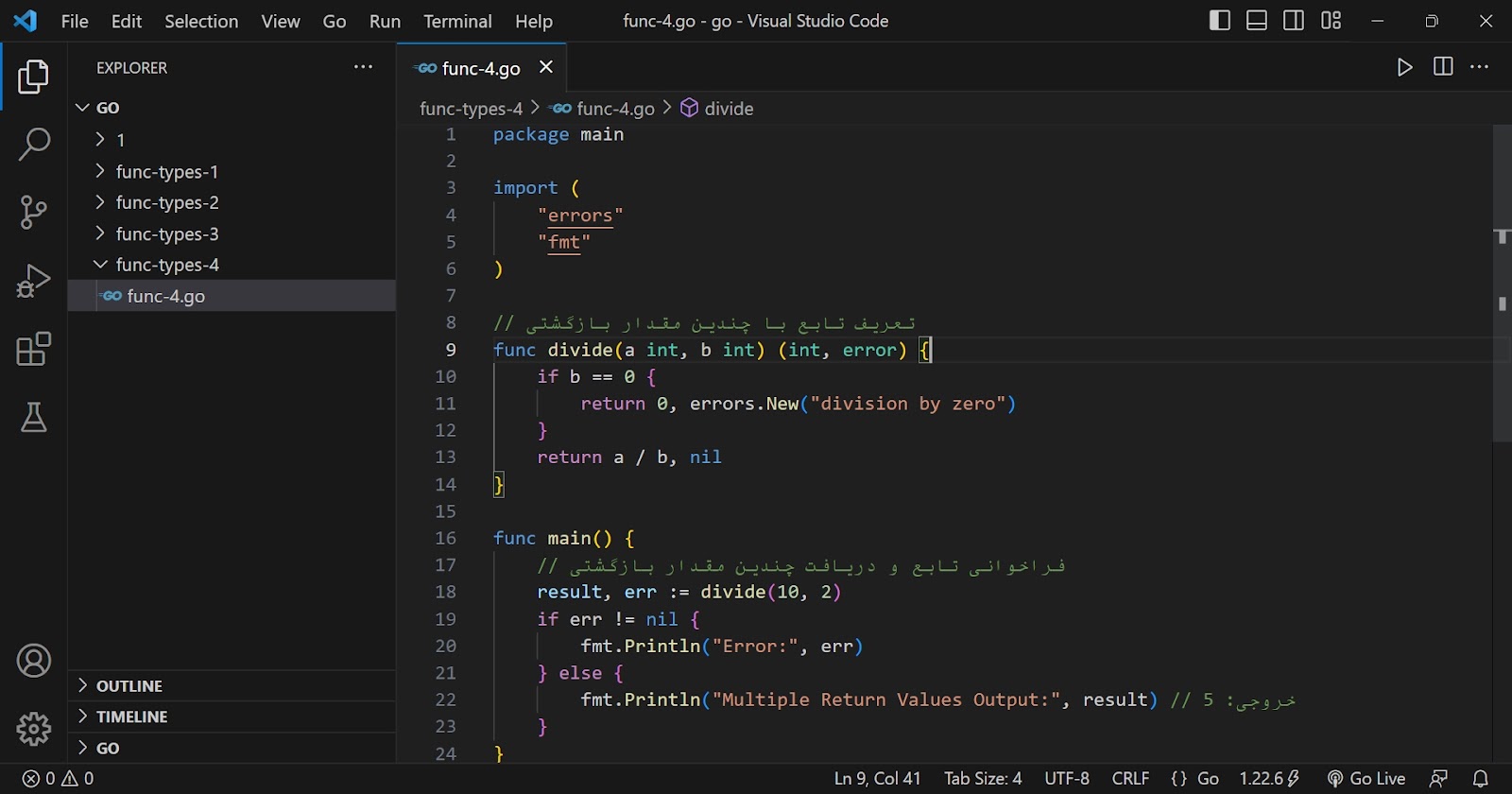1512x794 pixels.
Task: Open the Testing flask icon
Action: coord(33,417)
